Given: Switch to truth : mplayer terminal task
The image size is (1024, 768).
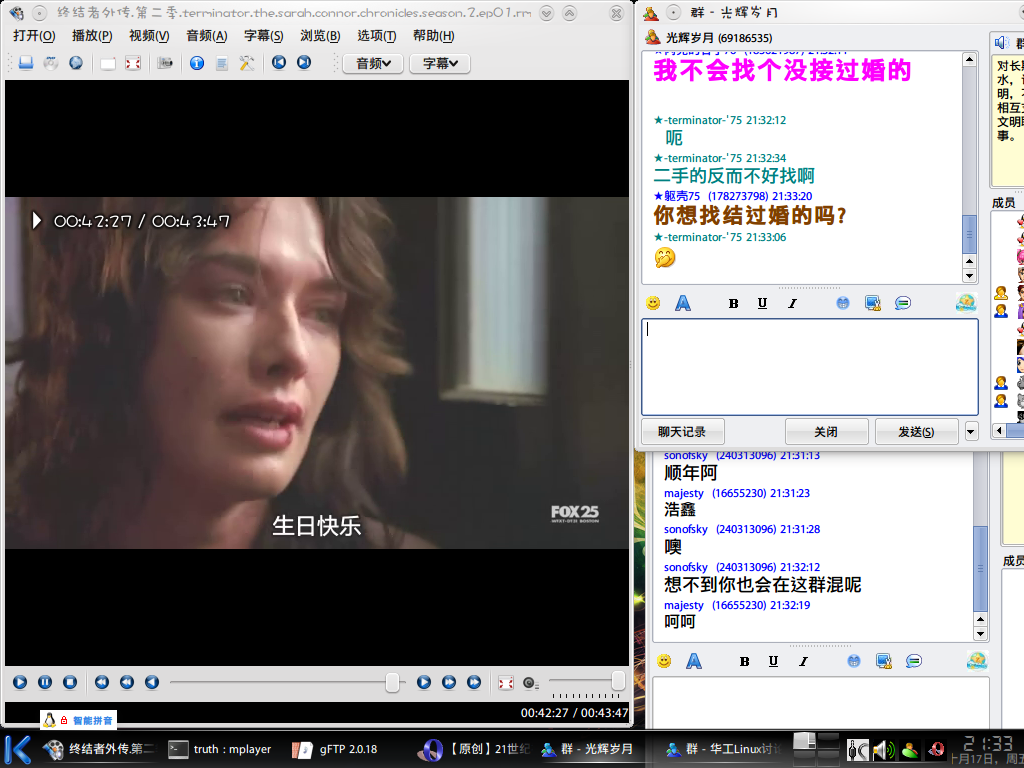Looking at the screenshot, I should click(x=220, y=749).
